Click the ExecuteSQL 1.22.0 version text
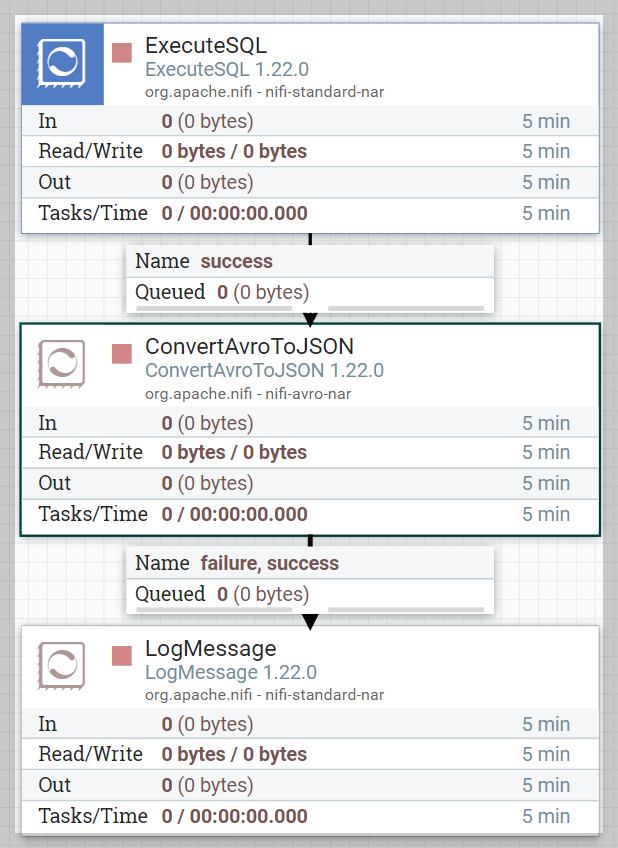618x848 pixels. tap(227, 70)
